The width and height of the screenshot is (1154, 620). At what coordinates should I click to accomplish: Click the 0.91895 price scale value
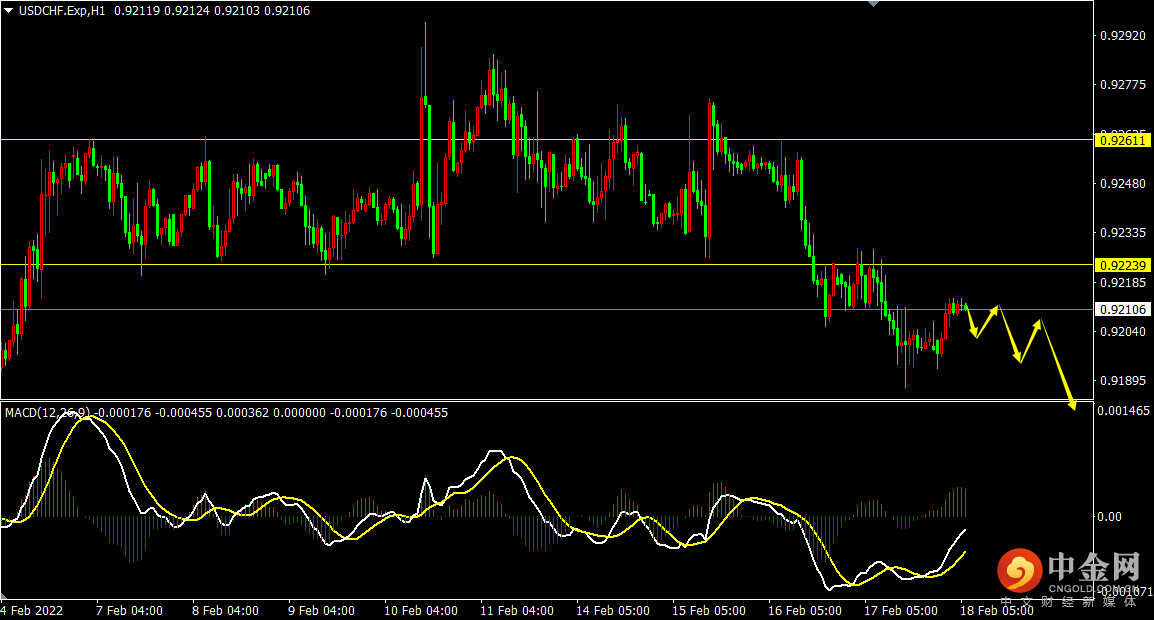click(1122, 381)
